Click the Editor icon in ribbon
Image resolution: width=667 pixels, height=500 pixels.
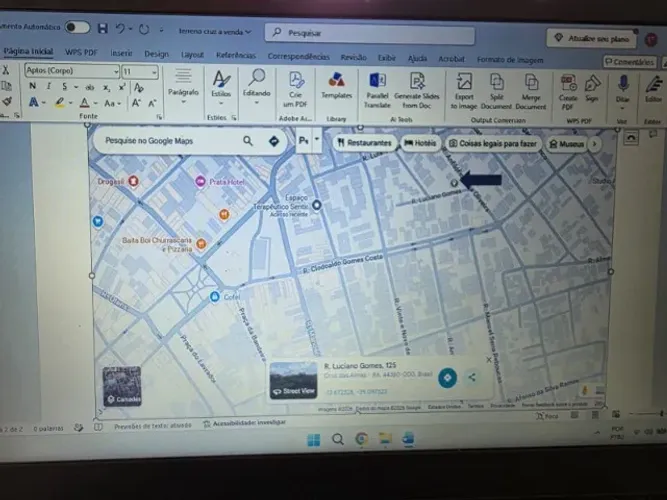[653, 89]
